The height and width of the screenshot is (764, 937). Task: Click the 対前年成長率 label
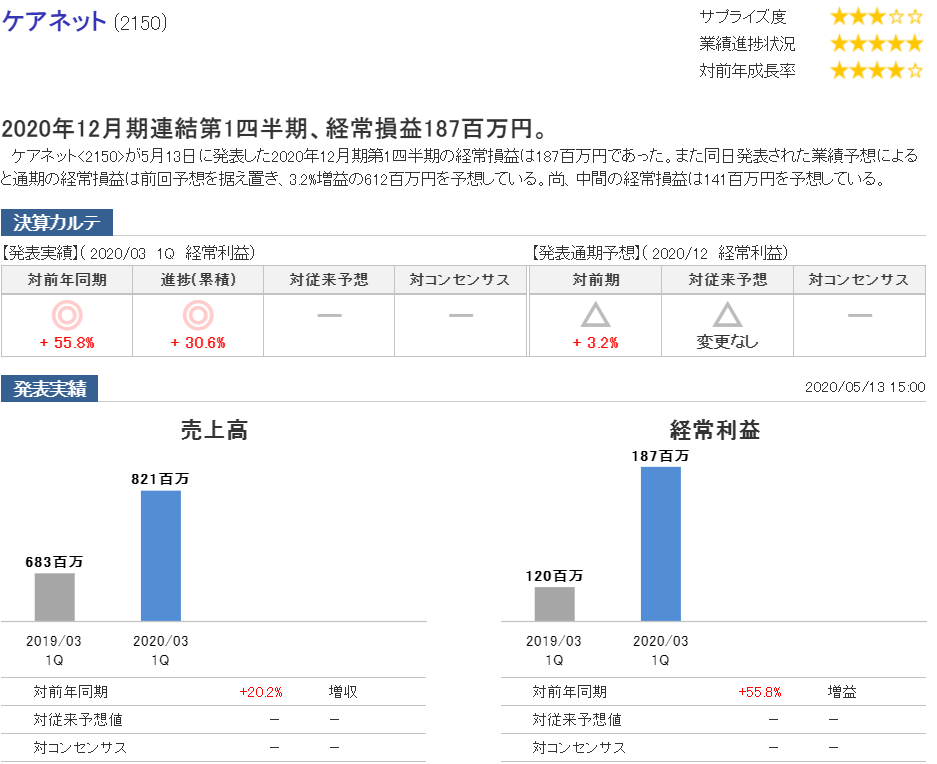747,71
